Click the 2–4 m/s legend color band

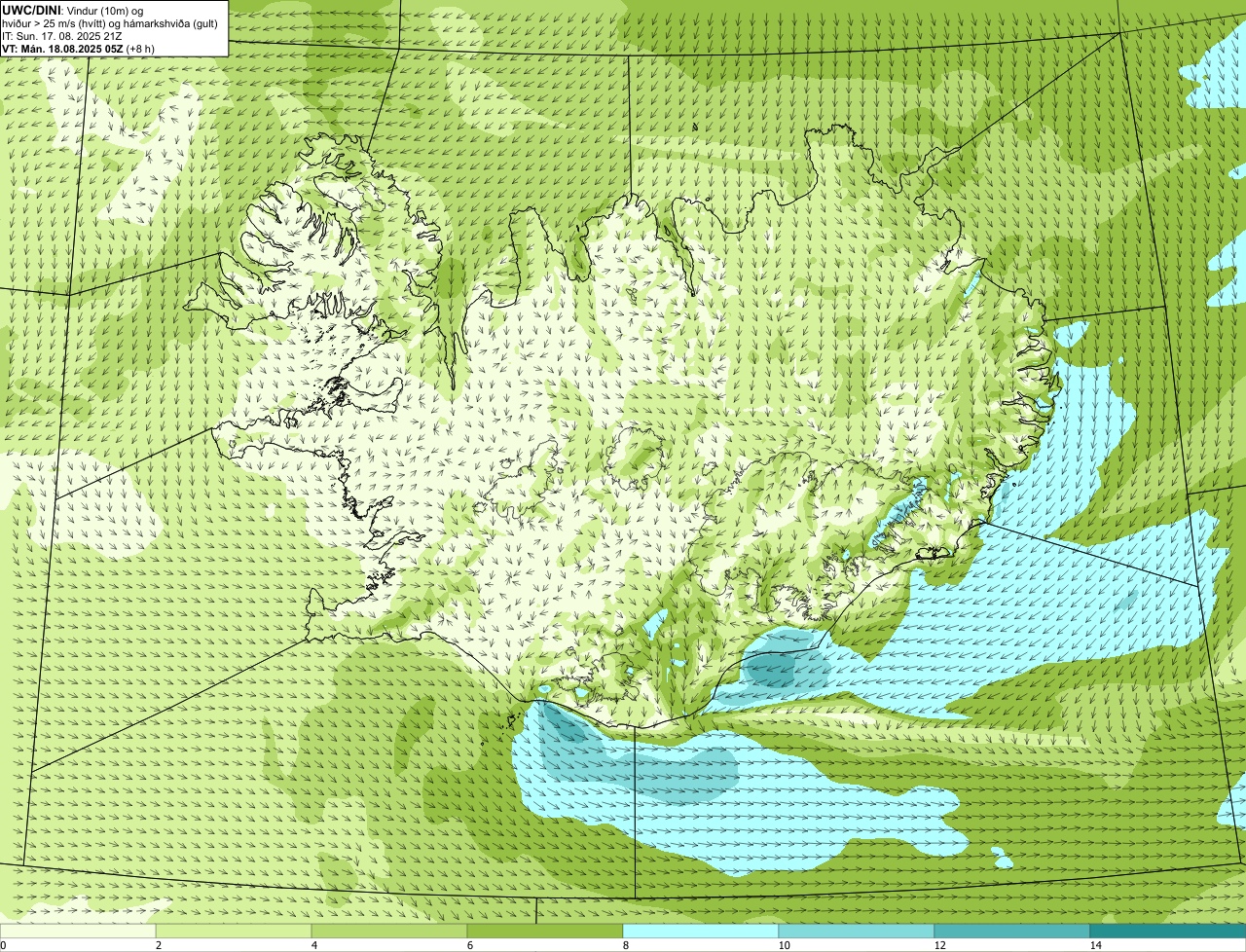tap(234, 931)
